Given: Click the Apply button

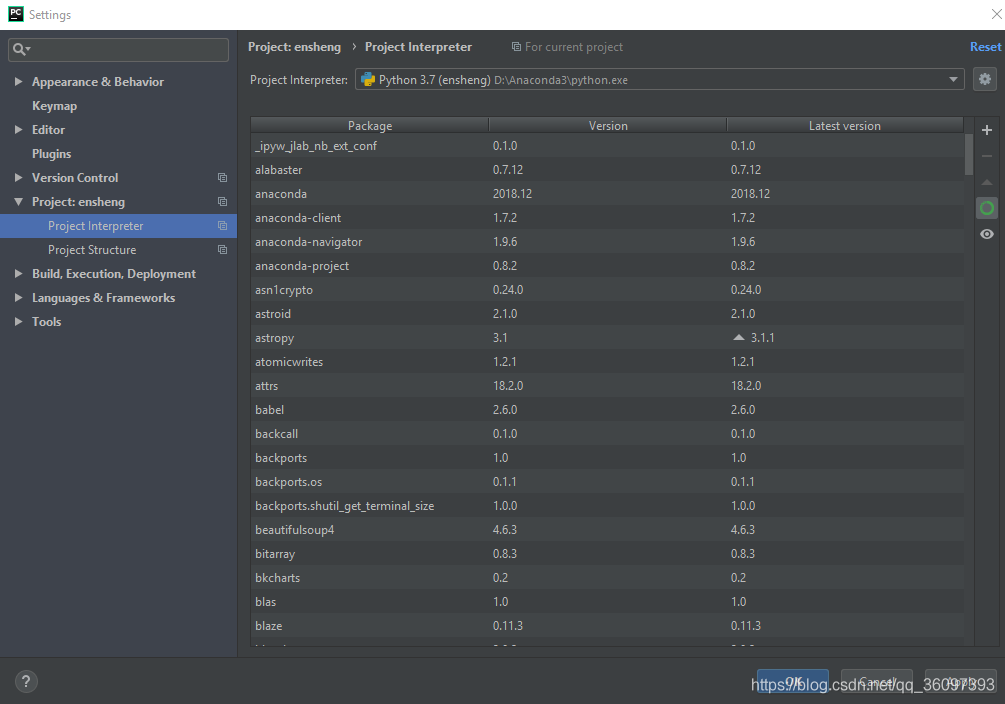Looking at the screenshot, I should click(960, 681).
